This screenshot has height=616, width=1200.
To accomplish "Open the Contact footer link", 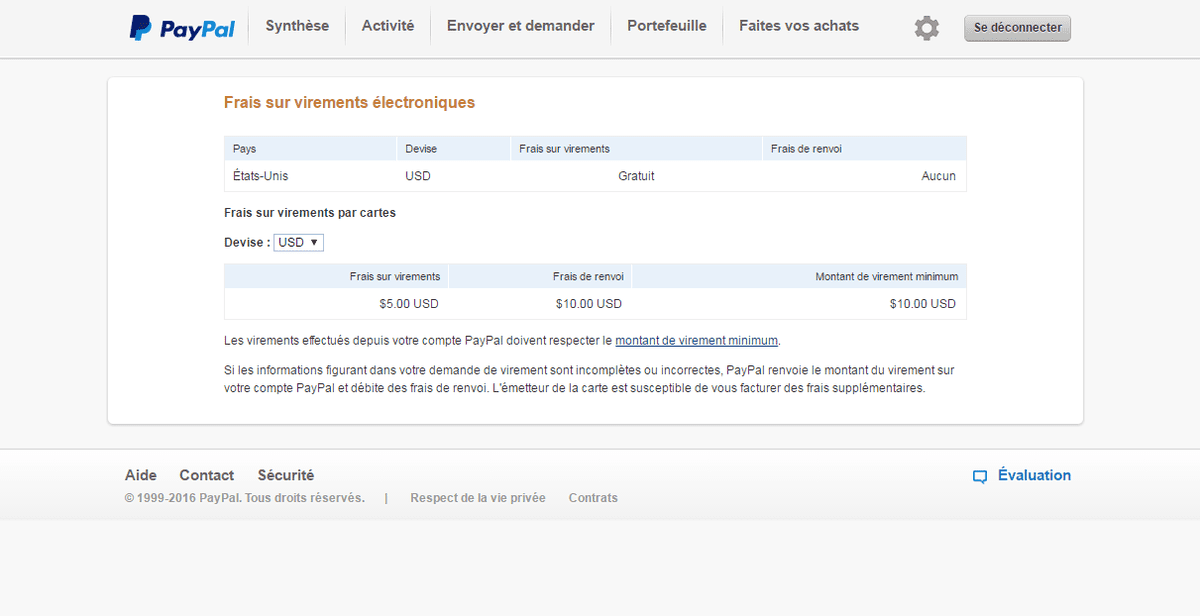I will 207,475.
